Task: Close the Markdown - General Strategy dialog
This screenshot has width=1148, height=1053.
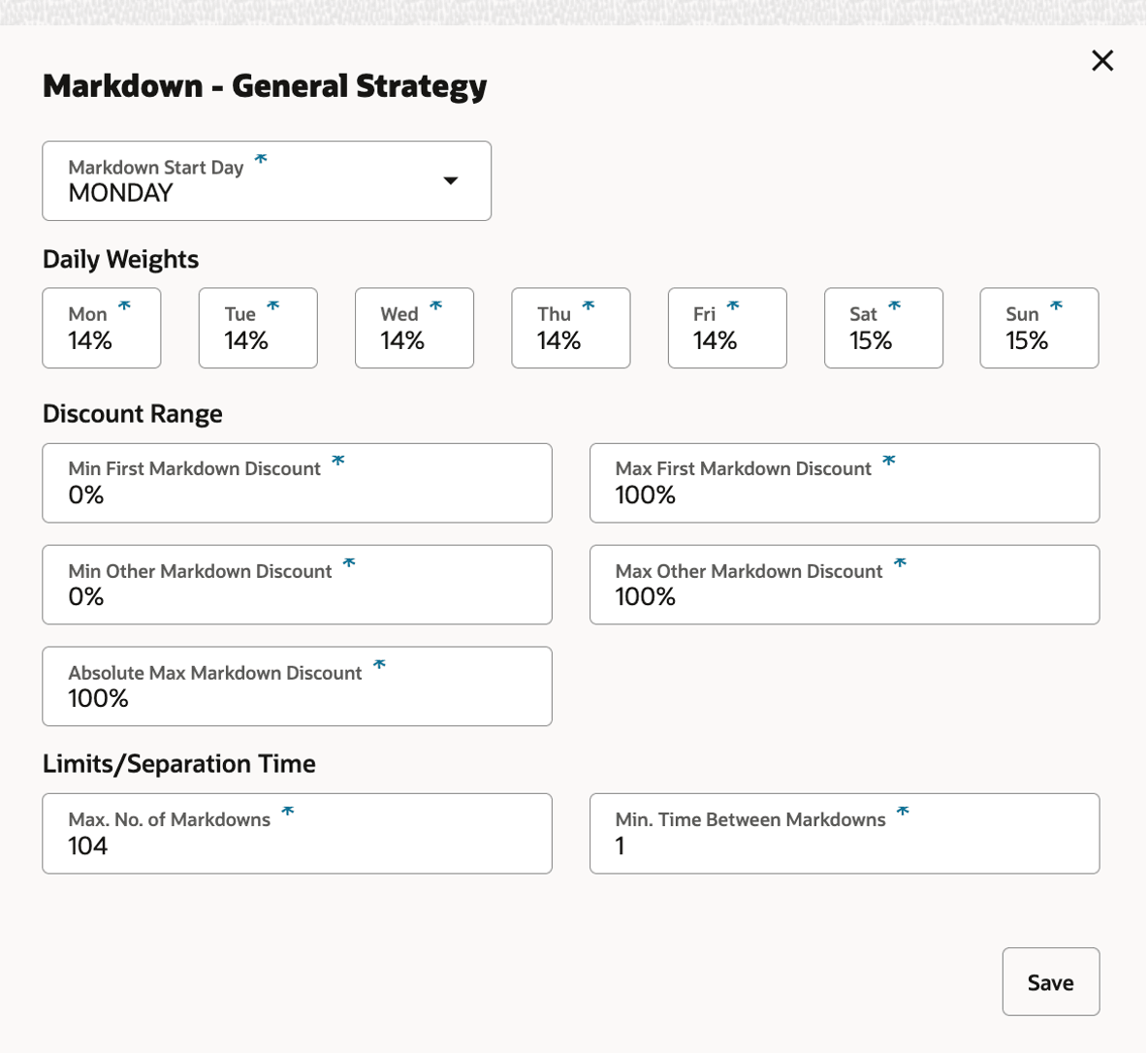Action: 1102,60
